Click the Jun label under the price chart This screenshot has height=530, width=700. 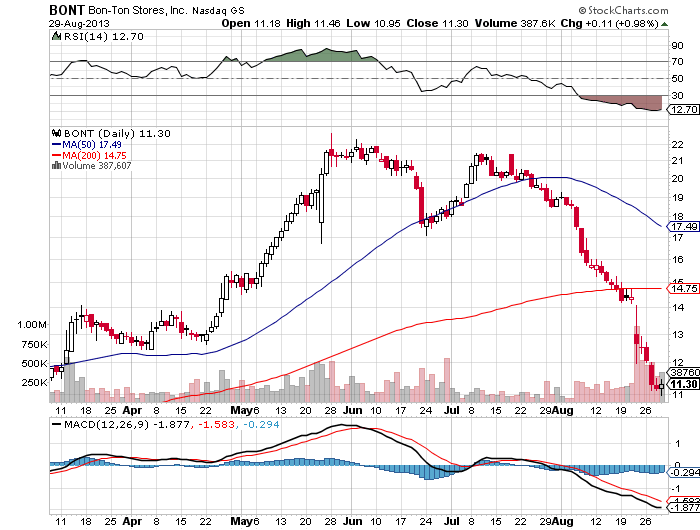[x=353, y=410]
